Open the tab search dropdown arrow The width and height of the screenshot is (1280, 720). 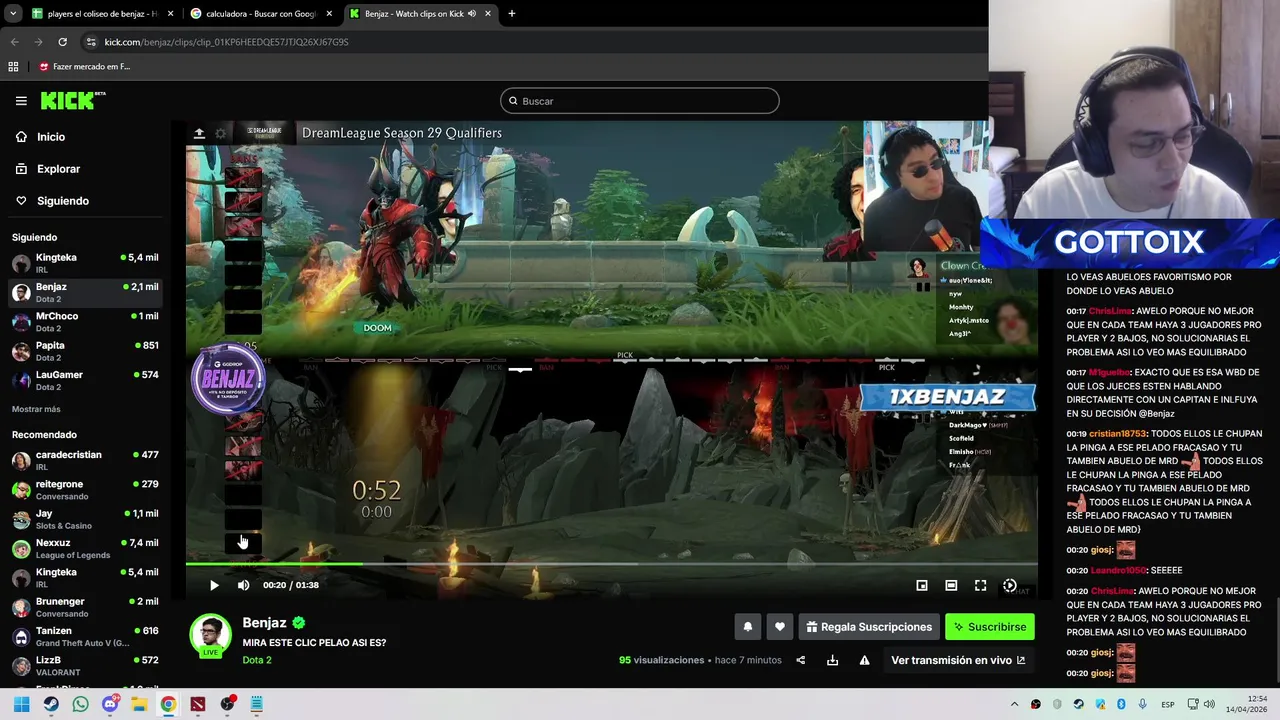(12, 14)
